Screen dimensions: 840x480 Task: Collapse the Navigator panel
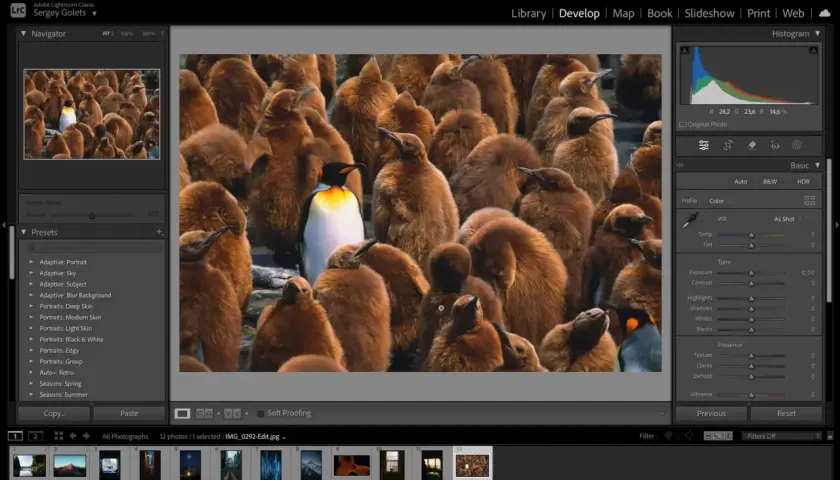[23, 33]
